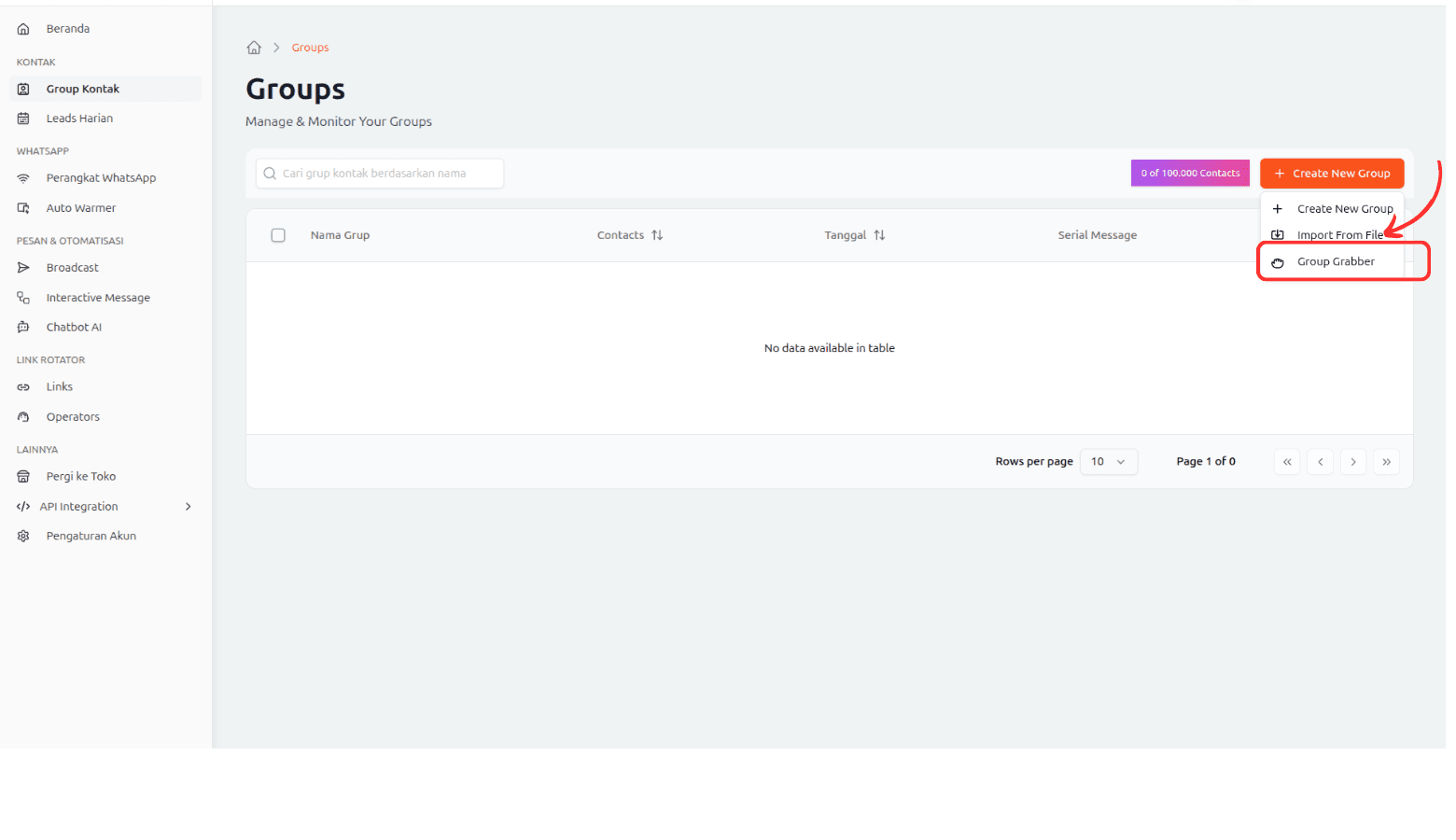
Task: Open Interactive Message page
Action: [x=98, y=298]
